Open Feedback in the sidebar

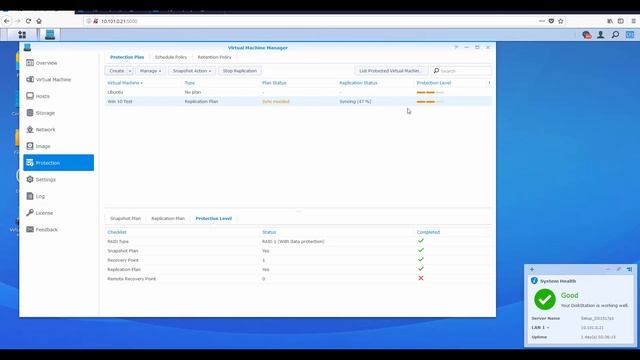[x=58, y=230]
